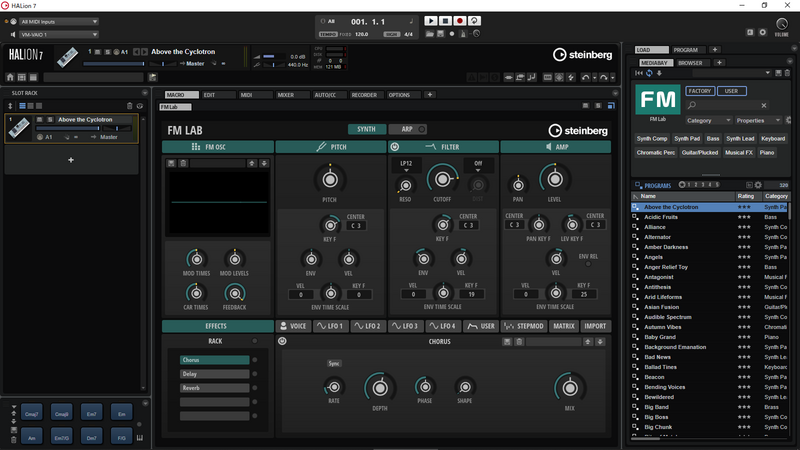Click the ARP page button
The height and width of the screenshot is (450, 800).
(408, 130)
